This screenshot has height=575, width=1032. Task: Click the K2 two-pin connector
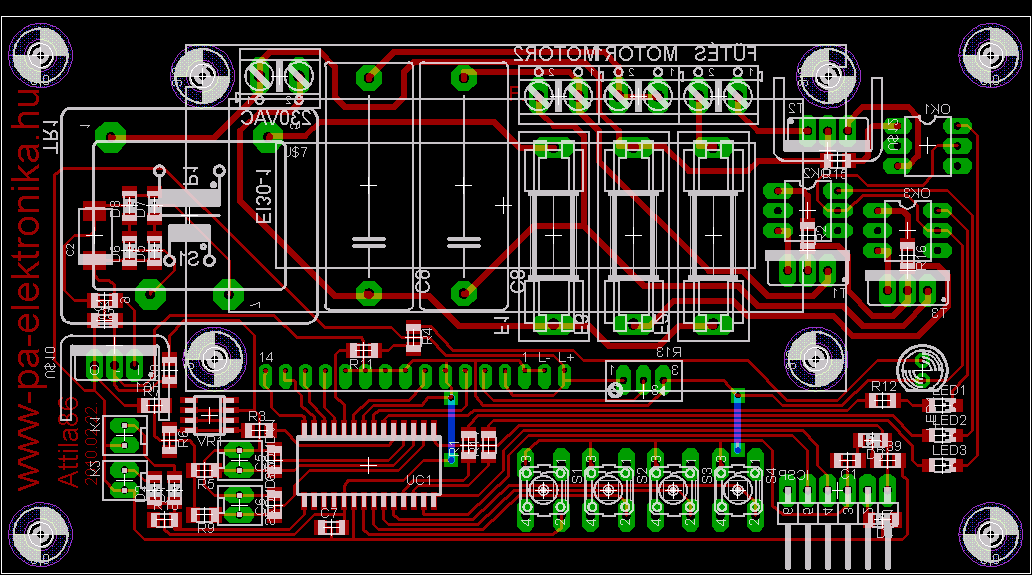tap(124, 436)
